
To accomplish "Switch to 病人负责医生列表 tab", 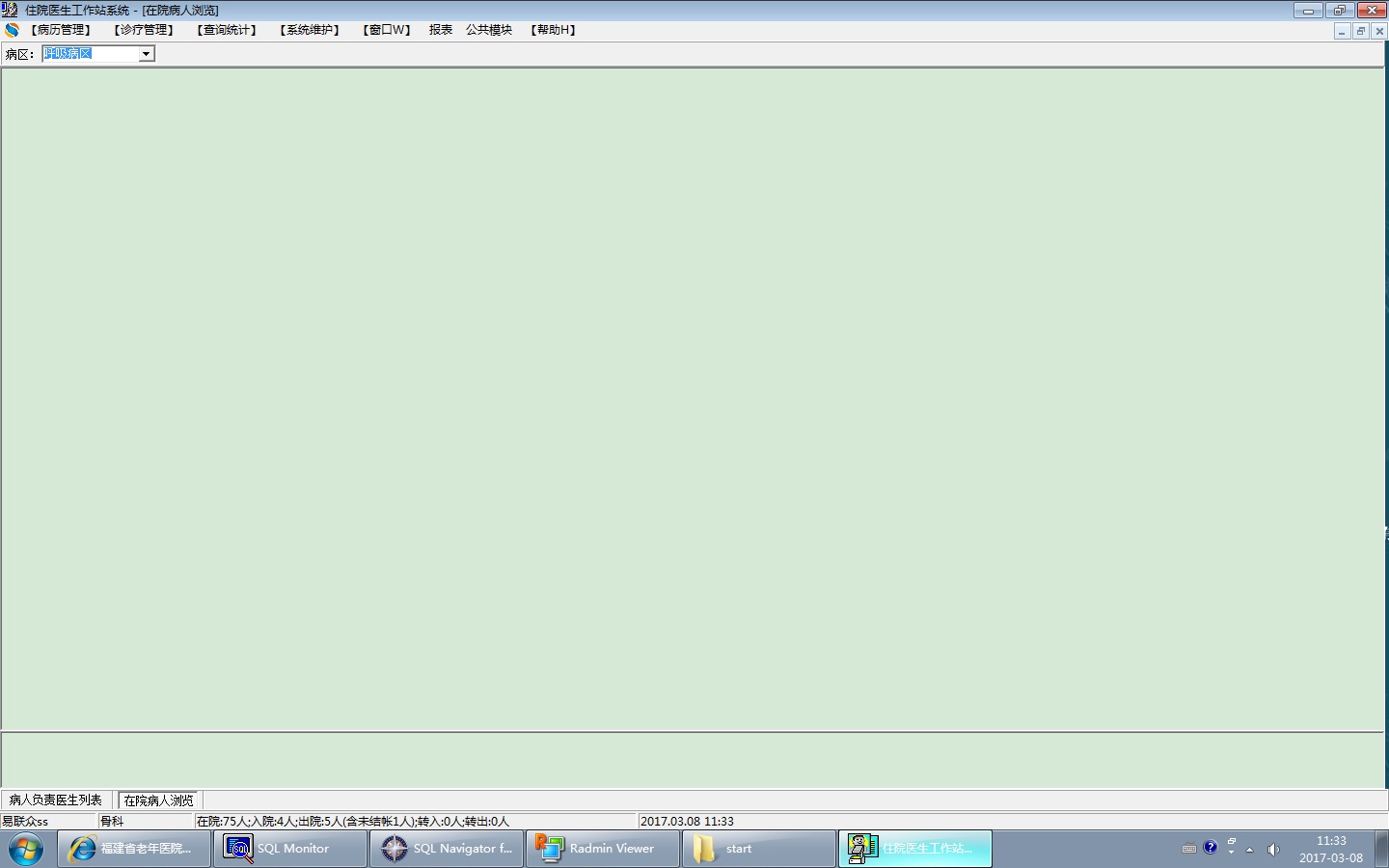I will [56, 800].
